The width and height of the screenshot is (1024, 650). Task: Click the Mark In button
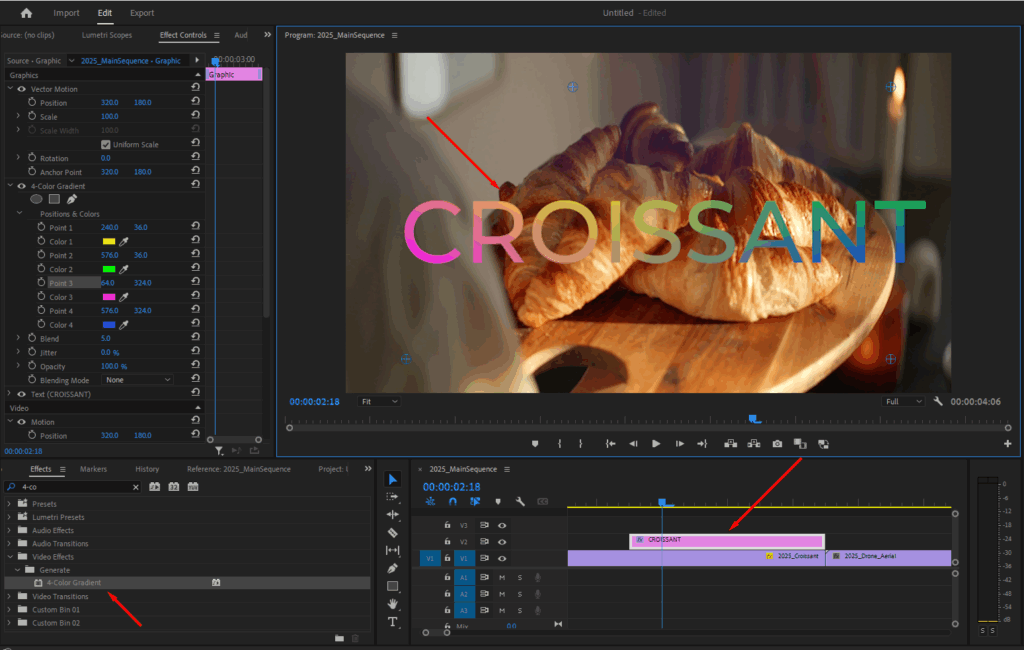560,444
